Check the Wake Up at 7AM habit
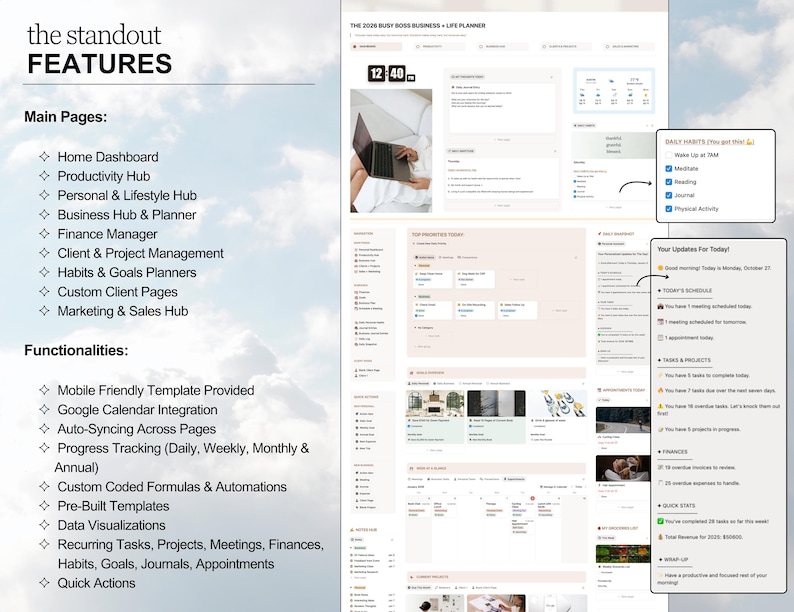This screenshot has height=612, width=794. (668, 155)
